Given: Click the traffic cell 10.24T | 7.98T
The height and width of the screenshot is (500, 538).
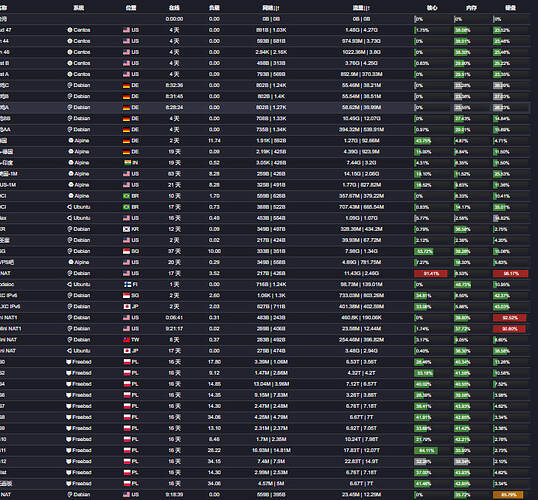Looking at the screenshot, I should click(361, 439).
